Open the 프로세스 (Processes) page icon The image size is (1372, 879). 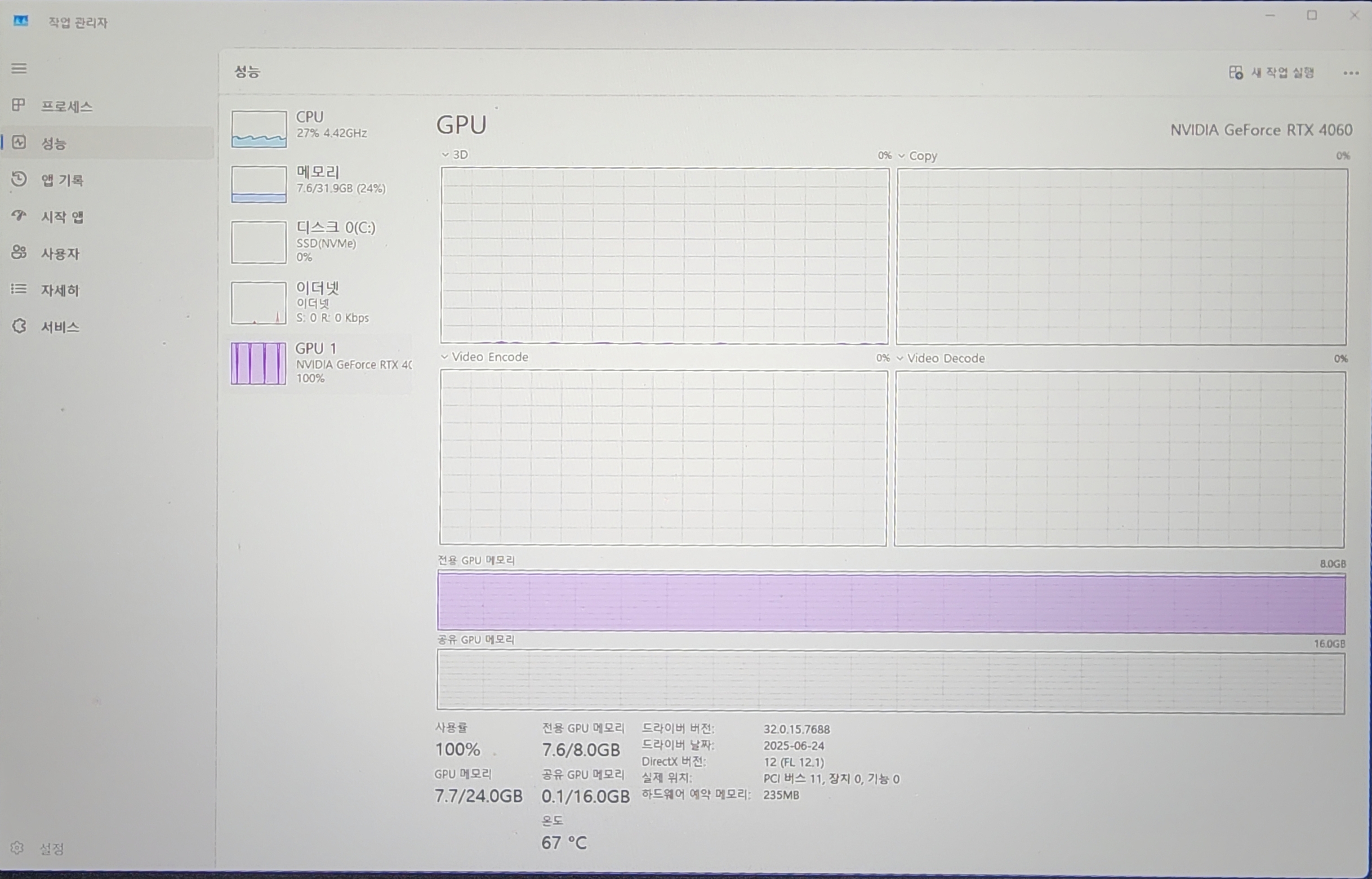click(x=19, y=105)
